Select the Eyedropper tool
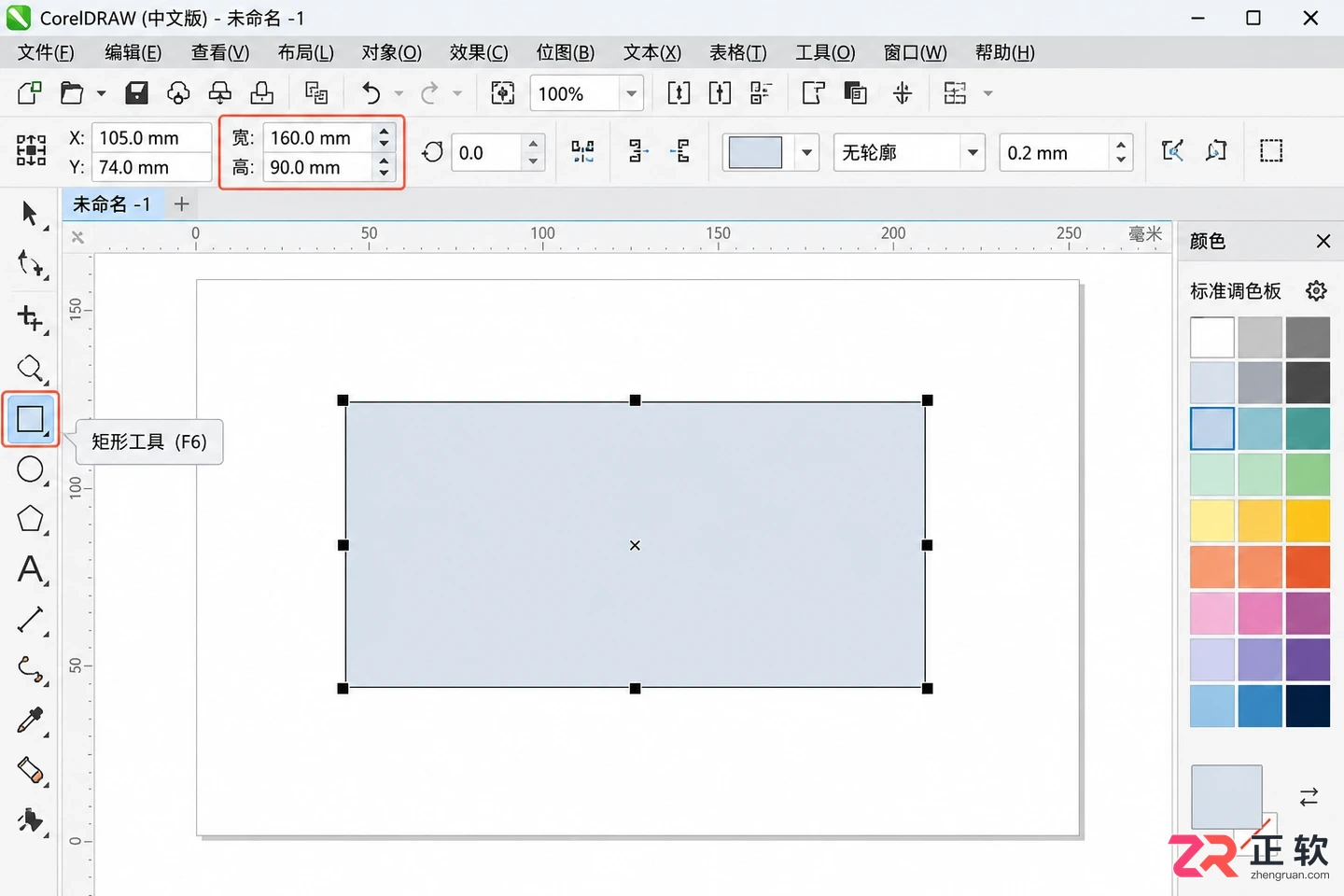Screen dimensions: 1344x896 pos(30,720)
